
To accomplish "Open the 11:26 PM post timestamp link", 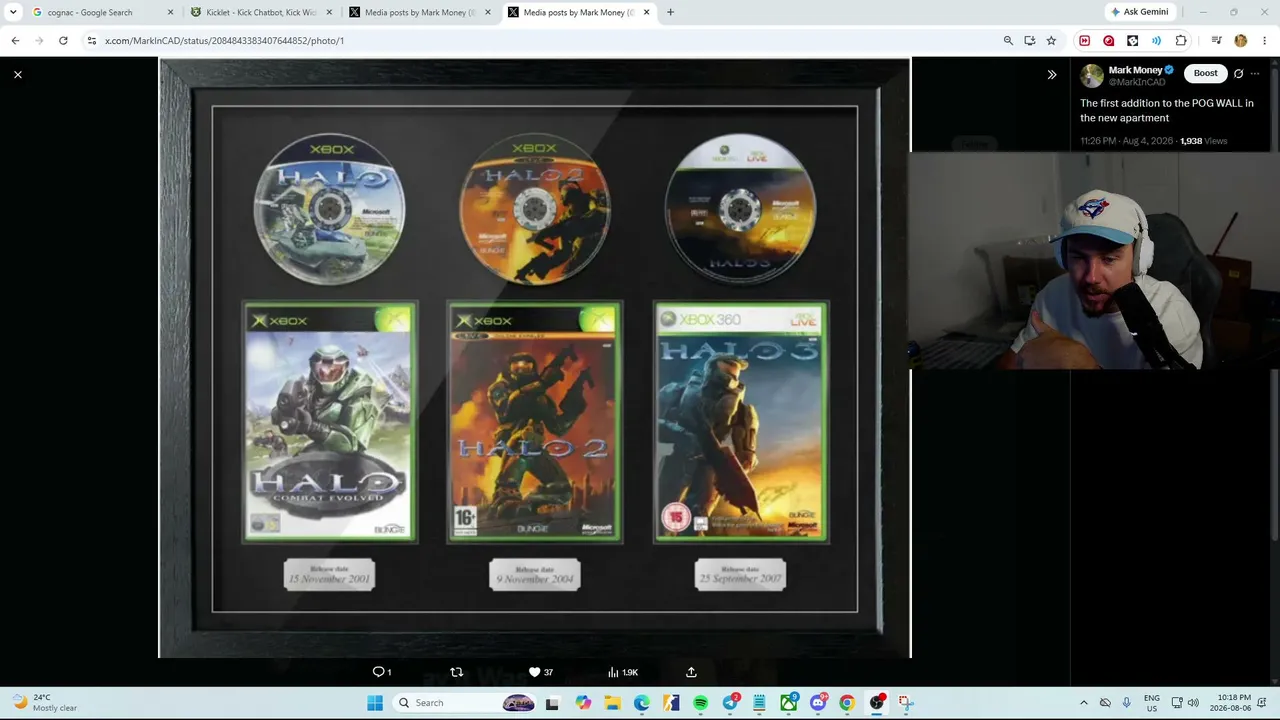I will coord(1127,141).
